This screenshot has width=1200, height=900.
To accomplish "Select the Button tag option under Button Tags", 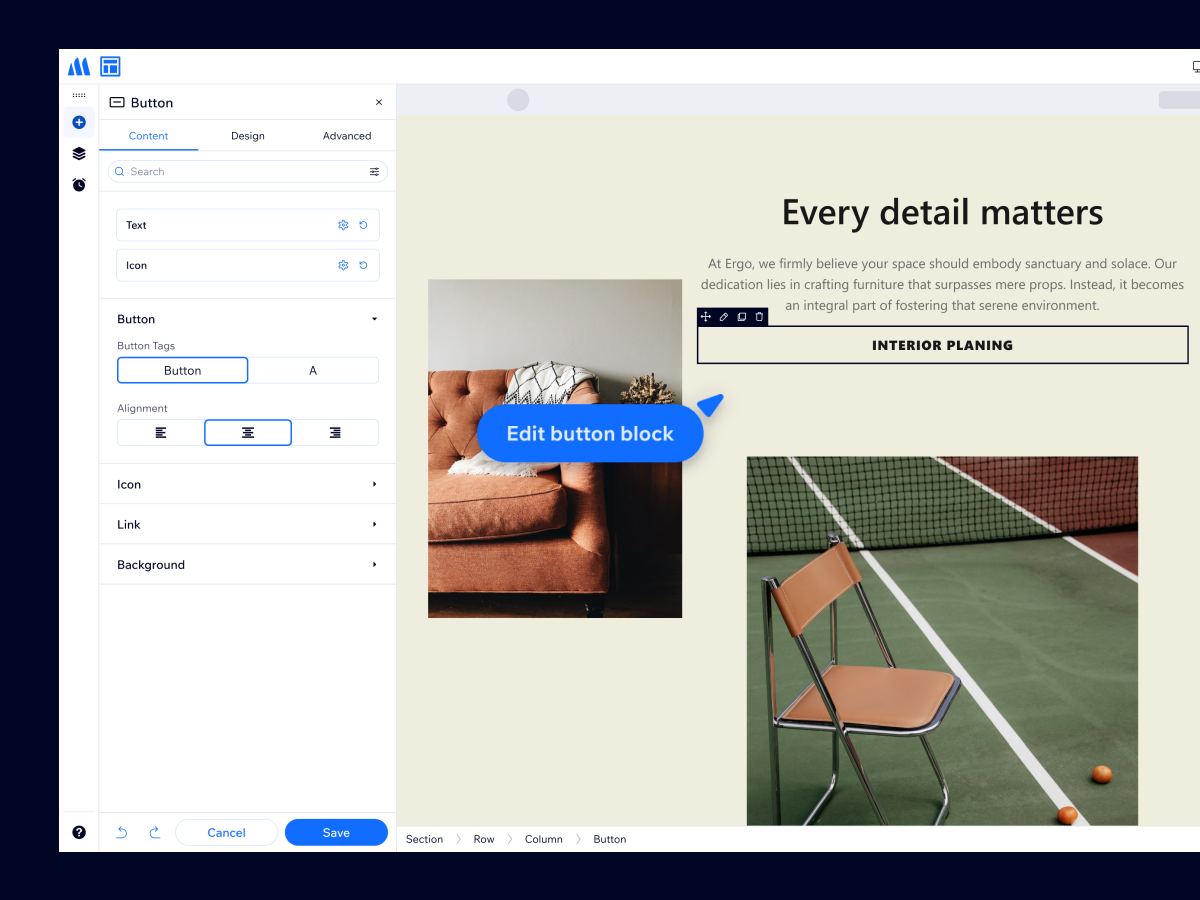I will 182,370.
